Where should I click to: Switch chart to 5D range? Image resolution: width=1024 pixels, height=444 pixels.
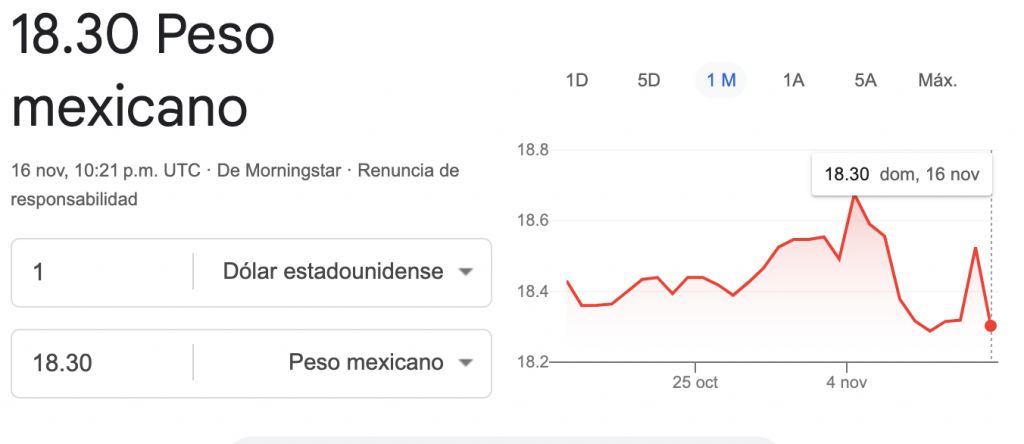click(x=649, y=81)
